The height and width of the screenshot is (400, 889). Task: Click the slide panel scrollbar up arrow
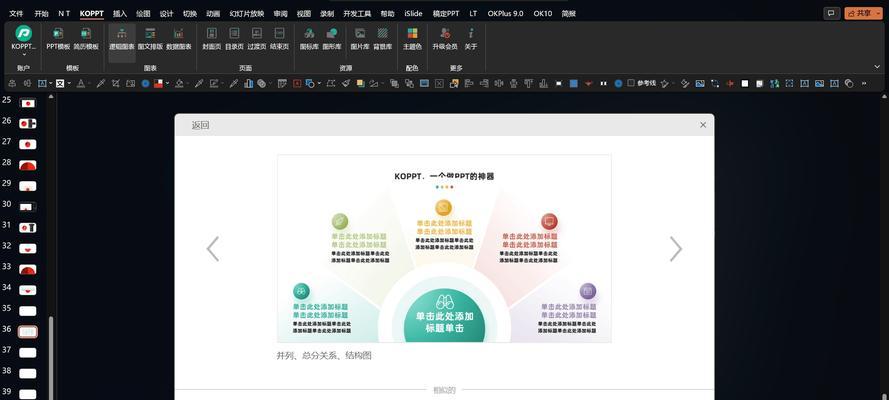click(51, 97)
